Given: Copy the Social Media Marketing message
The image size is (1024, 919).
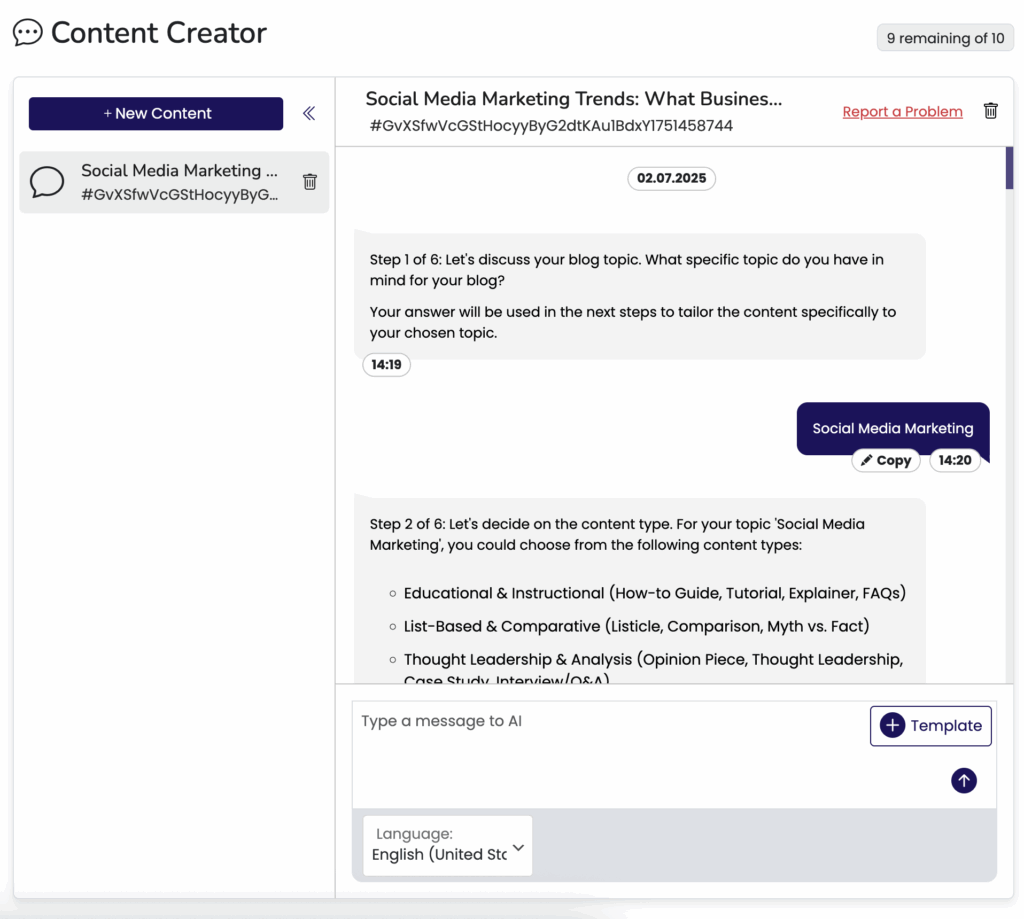Looking at the screenshot, I should coord(886,460).
